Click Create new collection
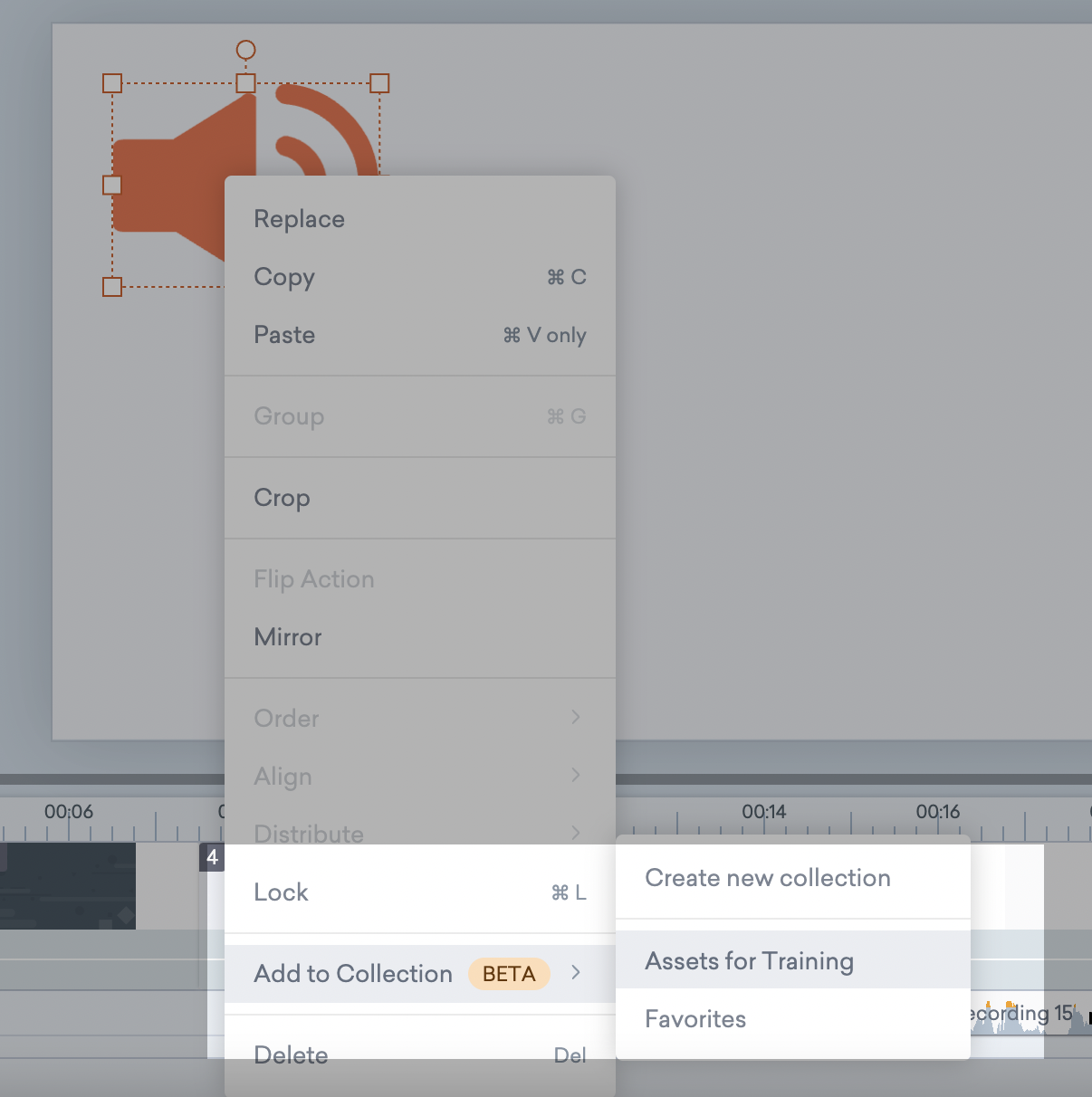The height and width of the screenshot is (1097, 1092). tap(767, 878)
